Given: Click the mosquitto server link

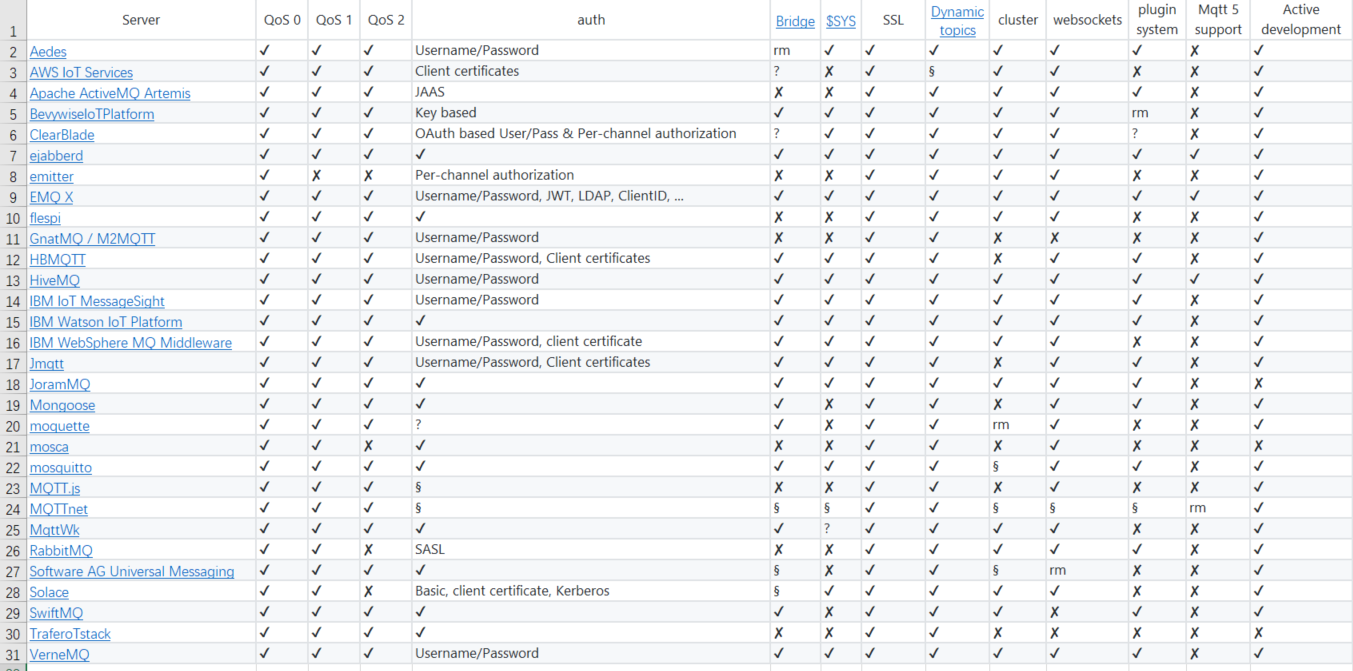Looking at the screenshot, I should [x=61, y=467].
